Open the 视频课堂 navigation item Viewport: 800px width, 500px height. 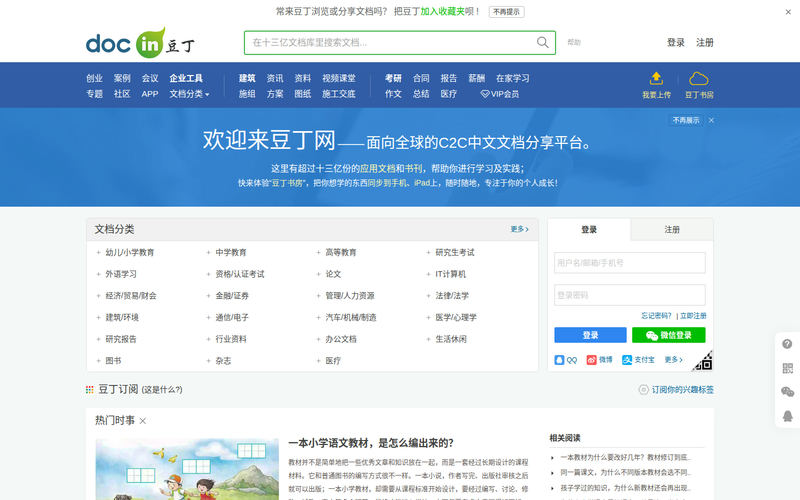click(x=339, y=78)
